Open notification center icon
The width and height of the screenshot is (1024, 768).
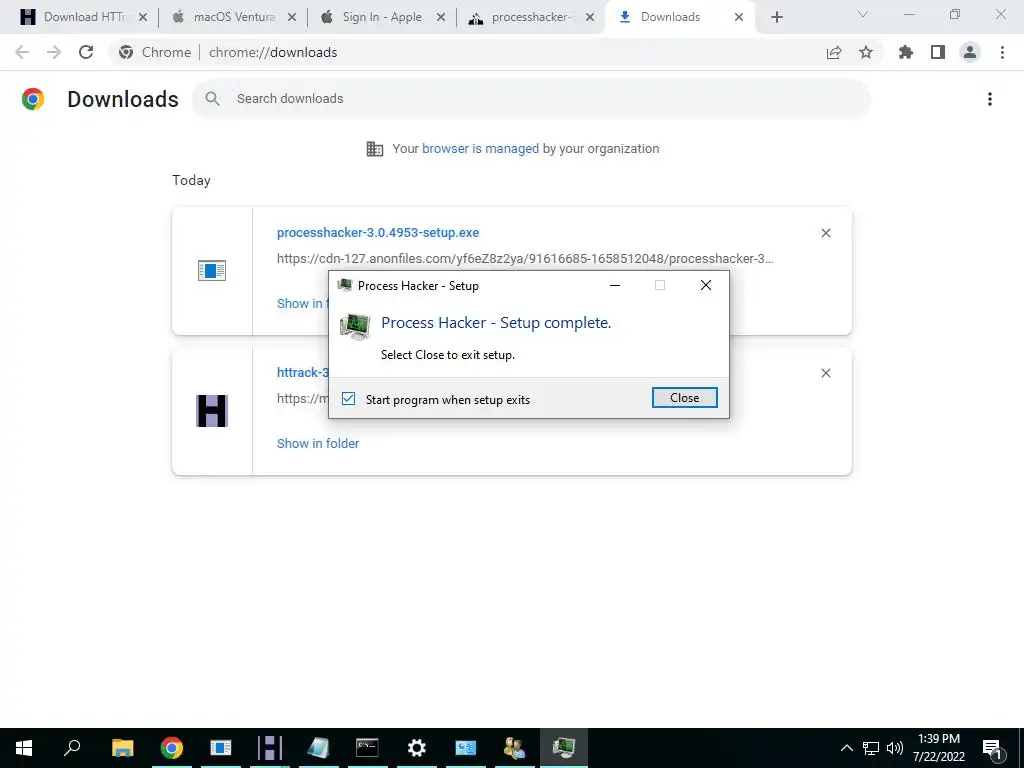(x=993, y=748)
